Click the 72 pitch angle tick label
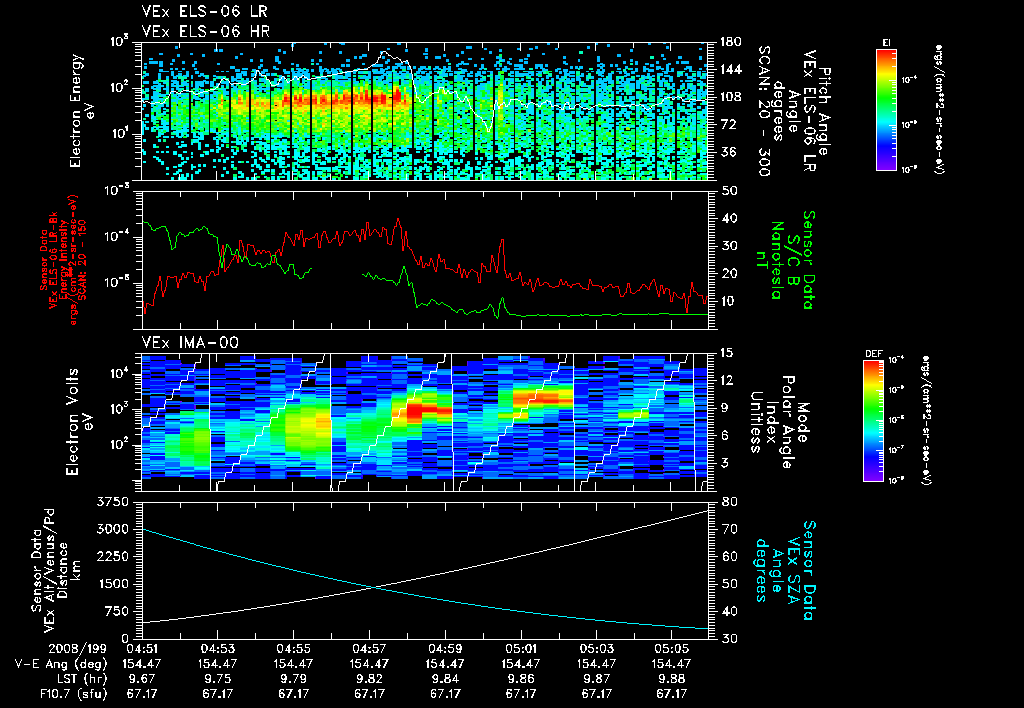 pos(728,124)
